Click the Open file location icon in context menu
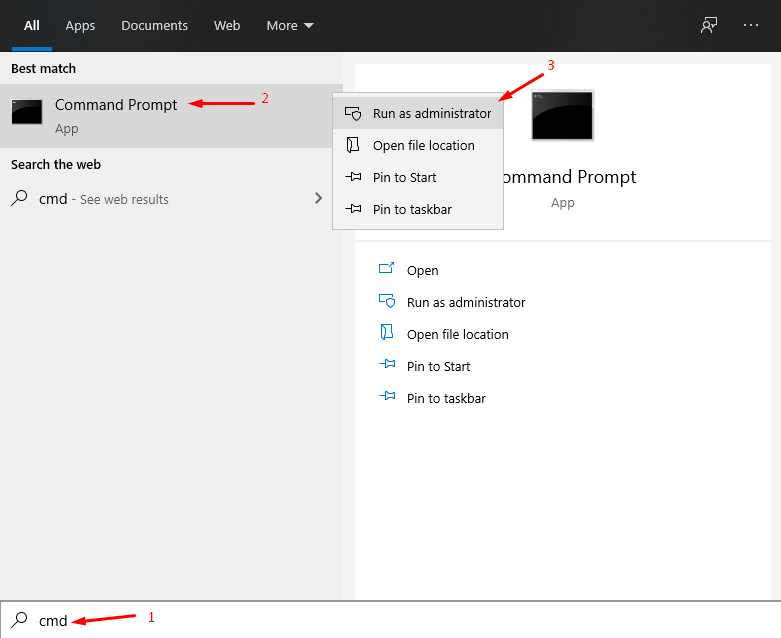Screen dimensions: 781x638 (x=353, y=145)
